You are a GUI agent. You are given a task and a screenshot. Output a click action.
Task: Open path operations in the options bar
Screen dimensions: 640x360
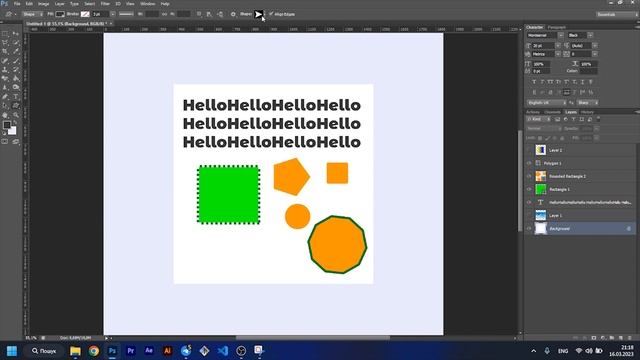click(x=199, y=14)
